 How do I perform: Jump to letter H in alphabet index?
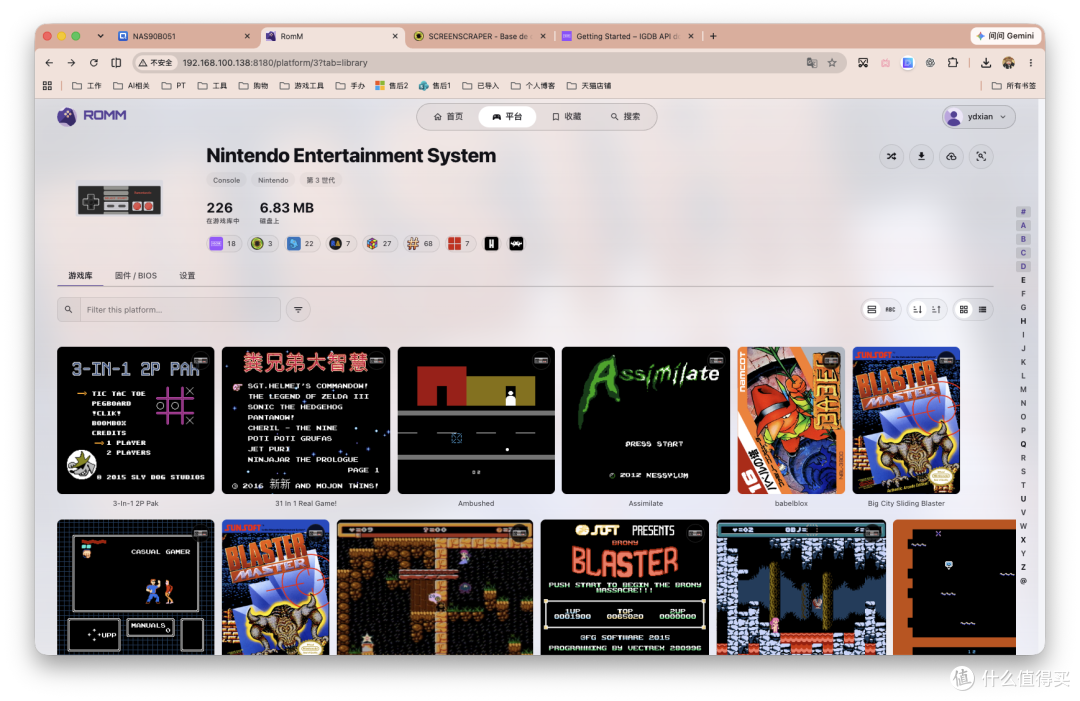click(1023, 321)
